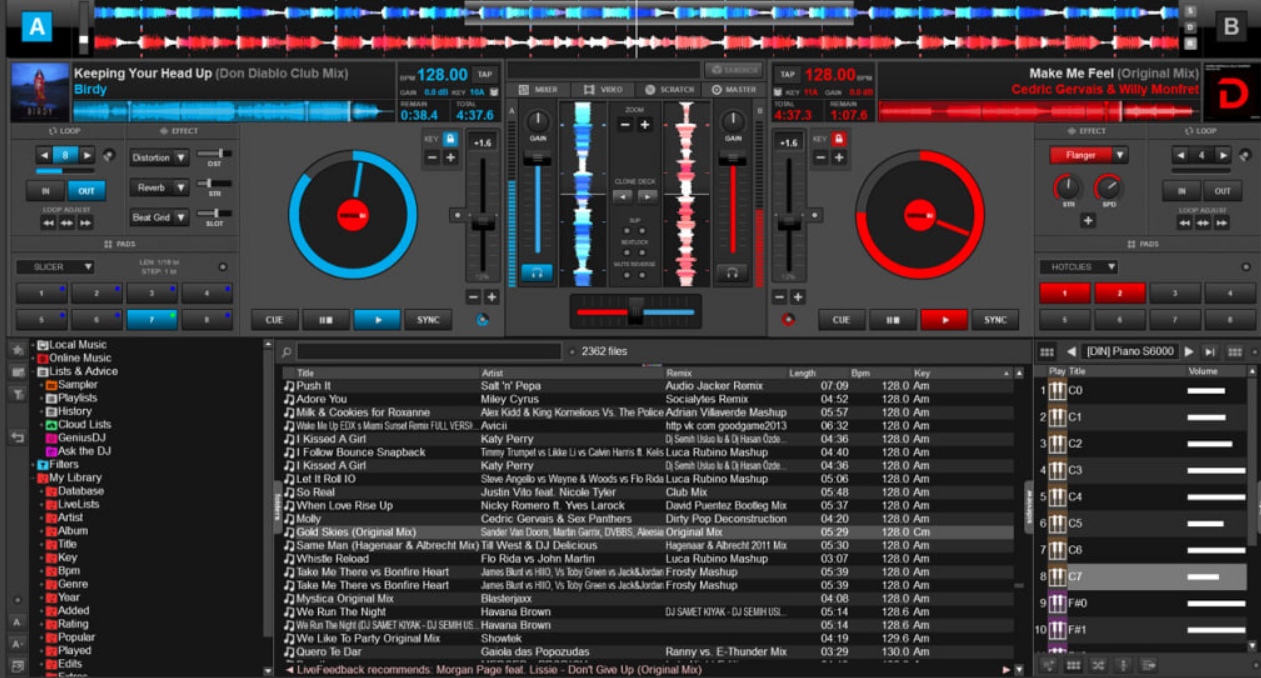
Task: Open the Distortion effect dropdown
Action: 158,158
